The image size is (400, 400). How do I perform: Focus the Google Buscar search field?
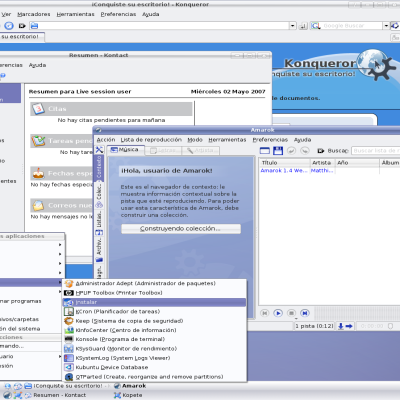point(352,26)
